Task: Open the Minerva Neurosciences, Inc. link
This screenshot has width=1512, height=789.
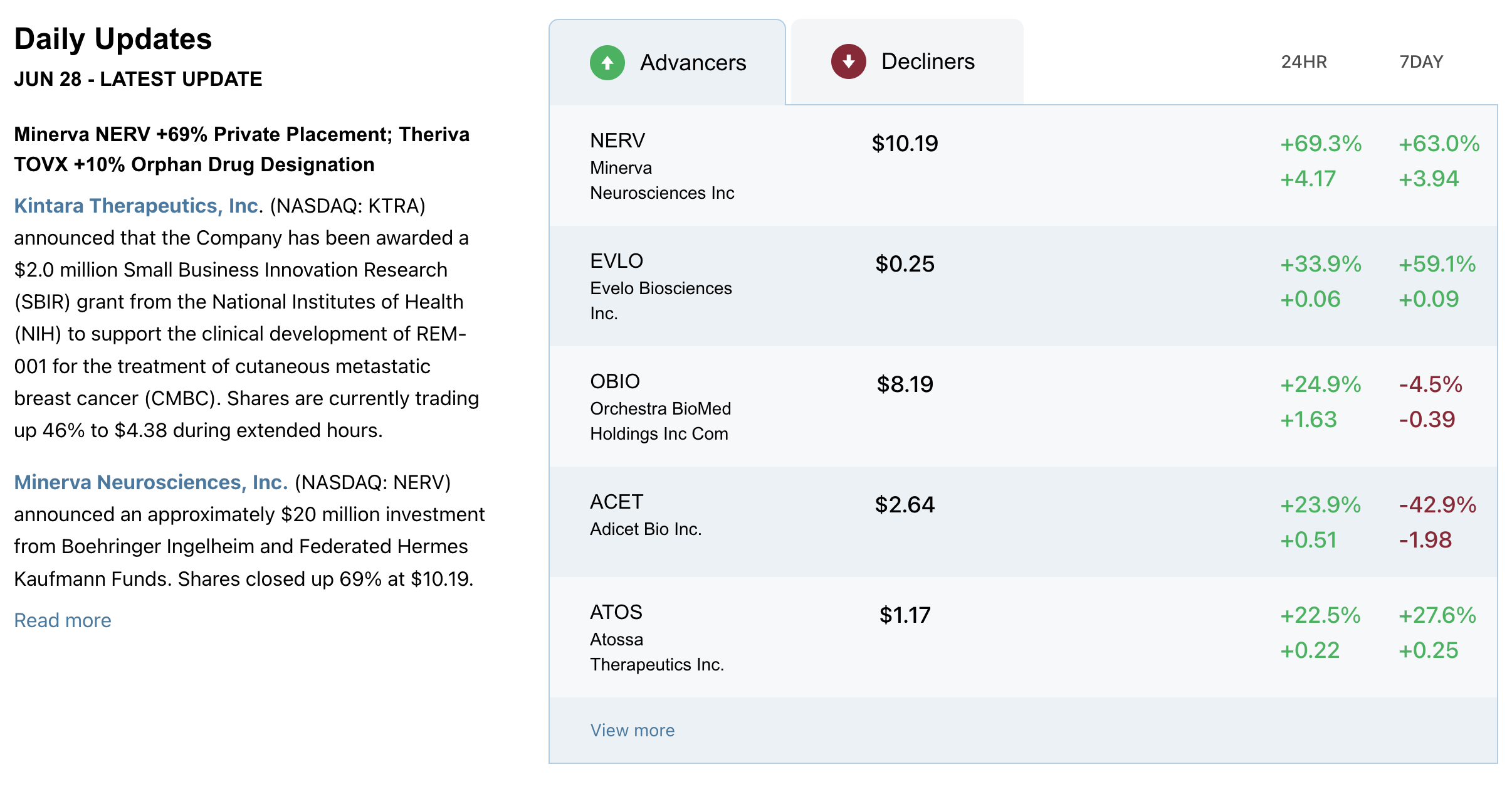Action: coord(150,482)
